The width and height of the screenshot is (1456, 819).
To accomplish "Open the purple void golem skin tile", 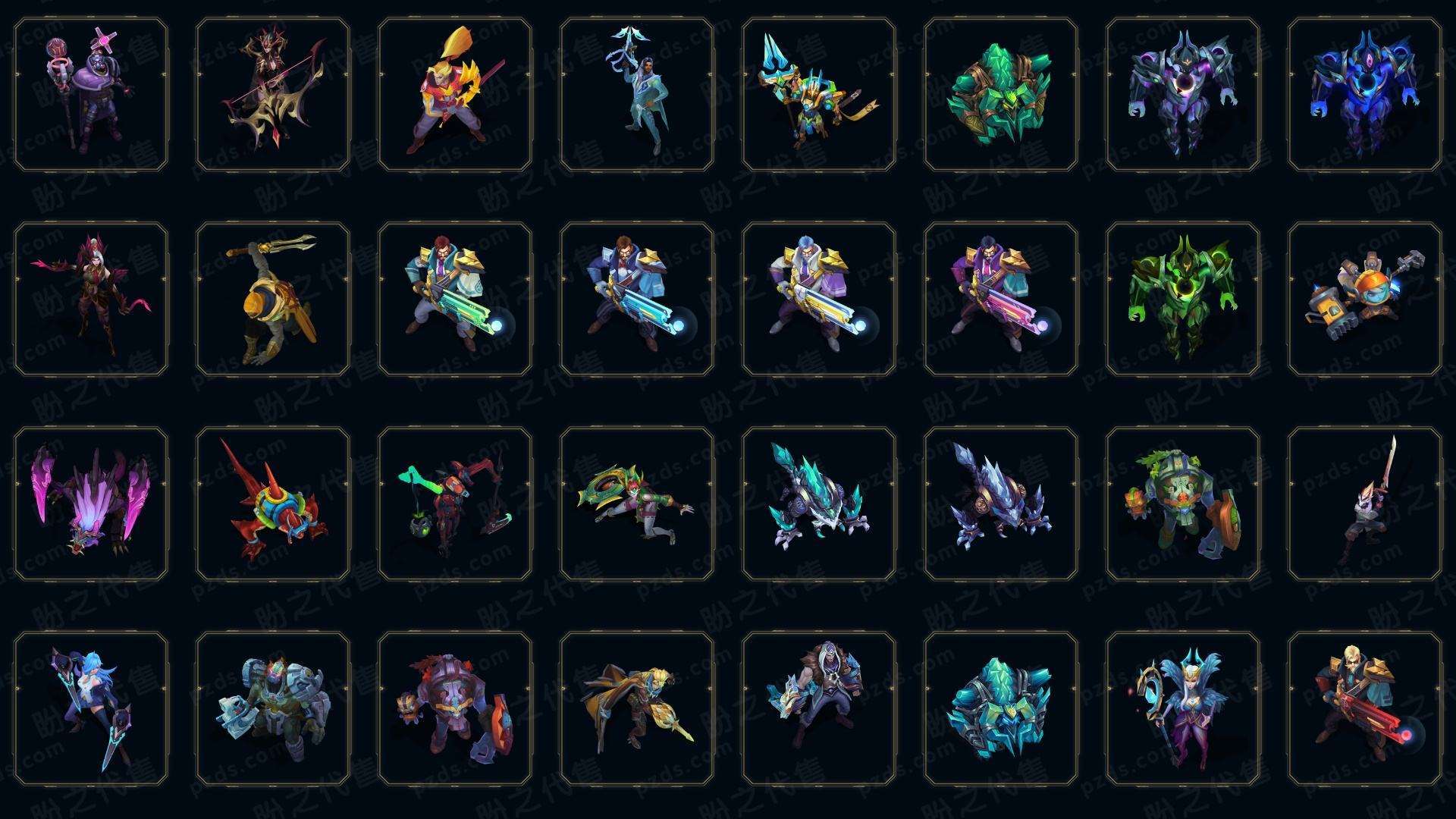I will point(1183,94).
